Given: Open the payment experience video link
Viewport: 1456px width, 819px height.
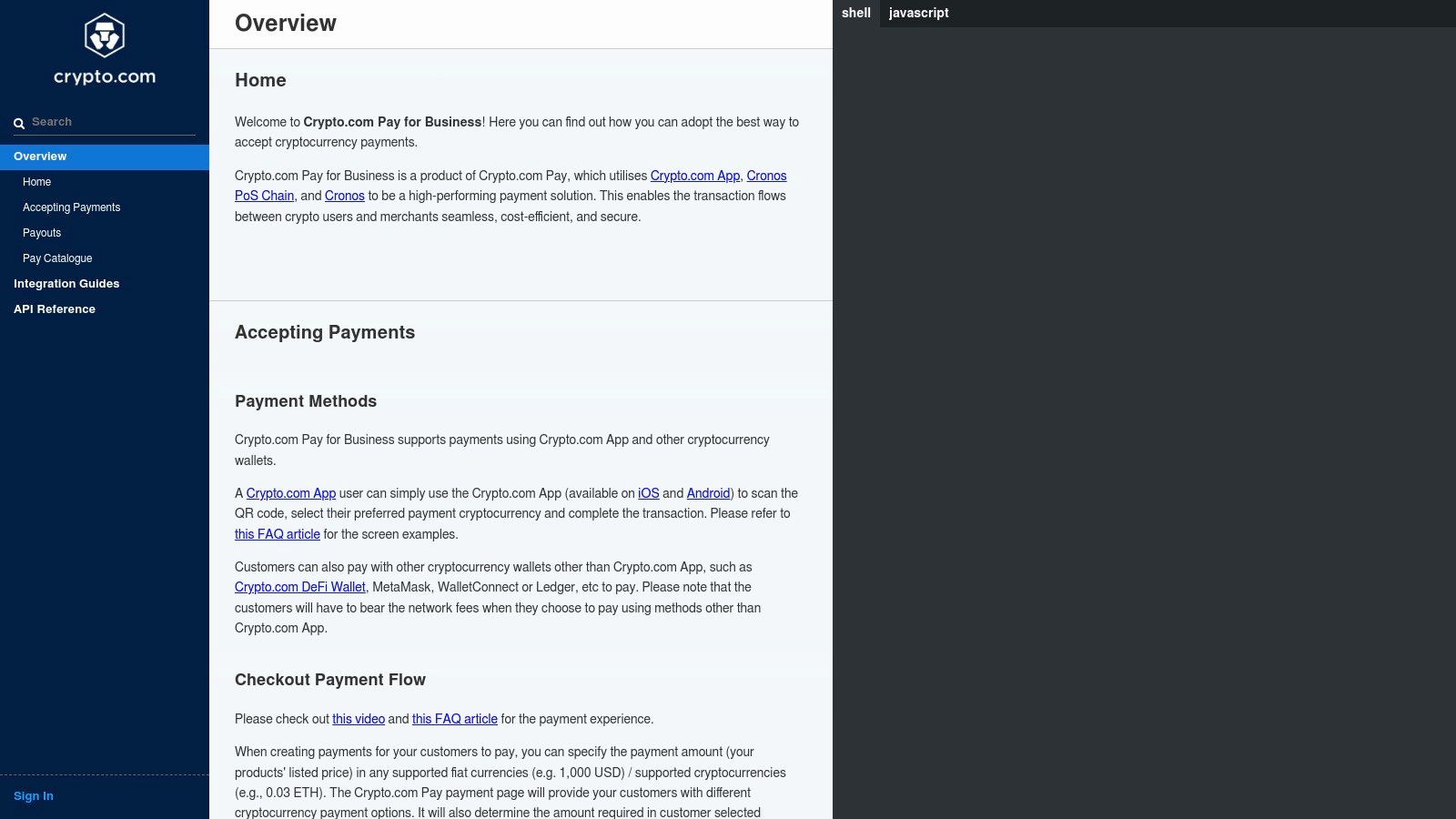Looking at the screenshot, I should click(359, 719).
